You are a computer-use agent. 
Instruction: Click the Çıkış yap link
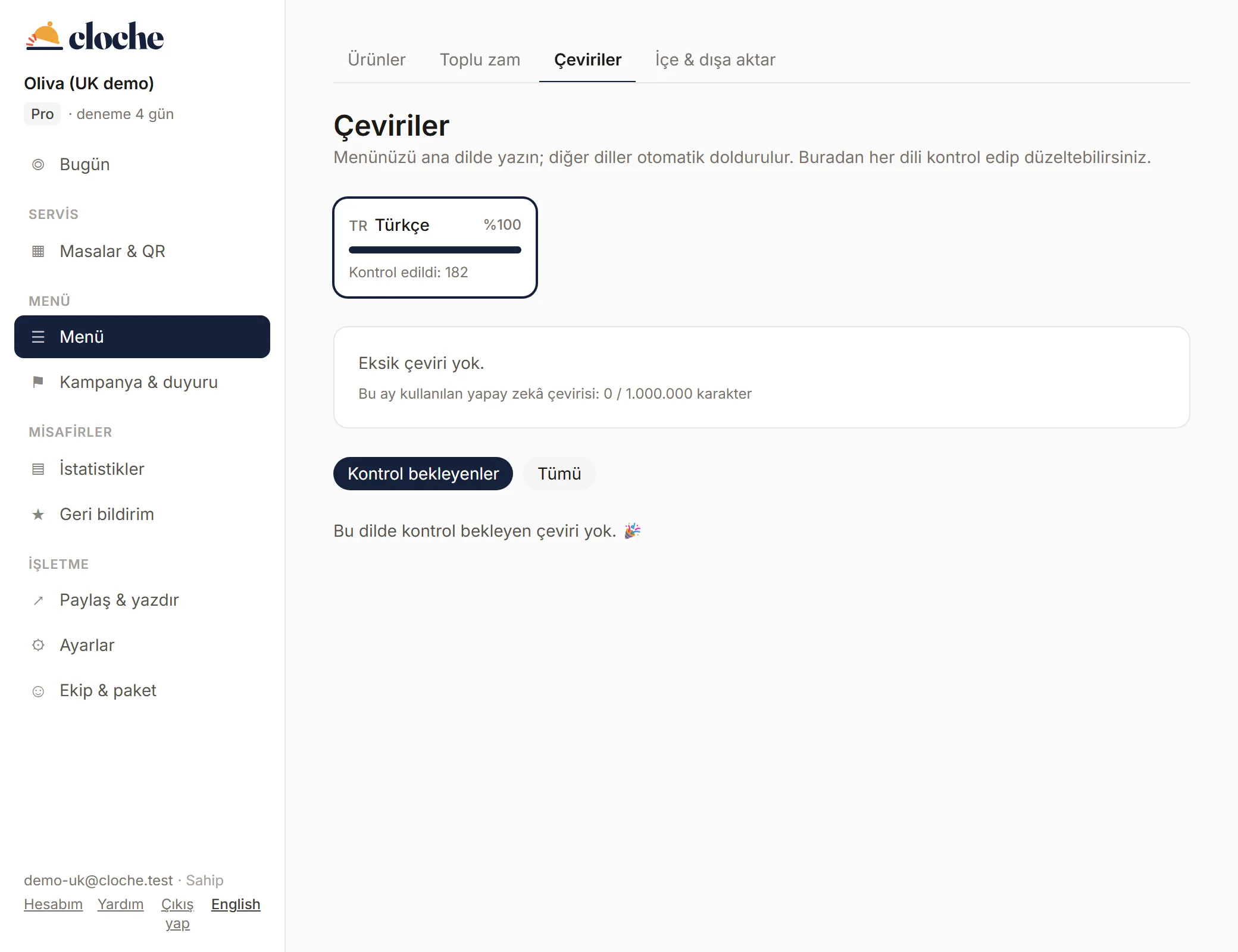click(177, 914)
